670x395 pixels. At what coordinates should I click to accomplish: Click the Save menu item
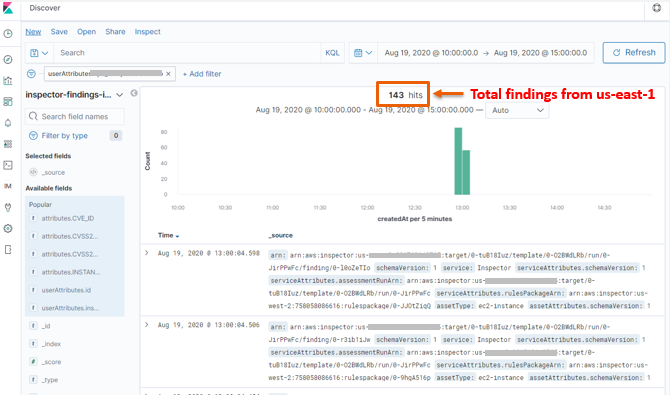pos(59,32)
